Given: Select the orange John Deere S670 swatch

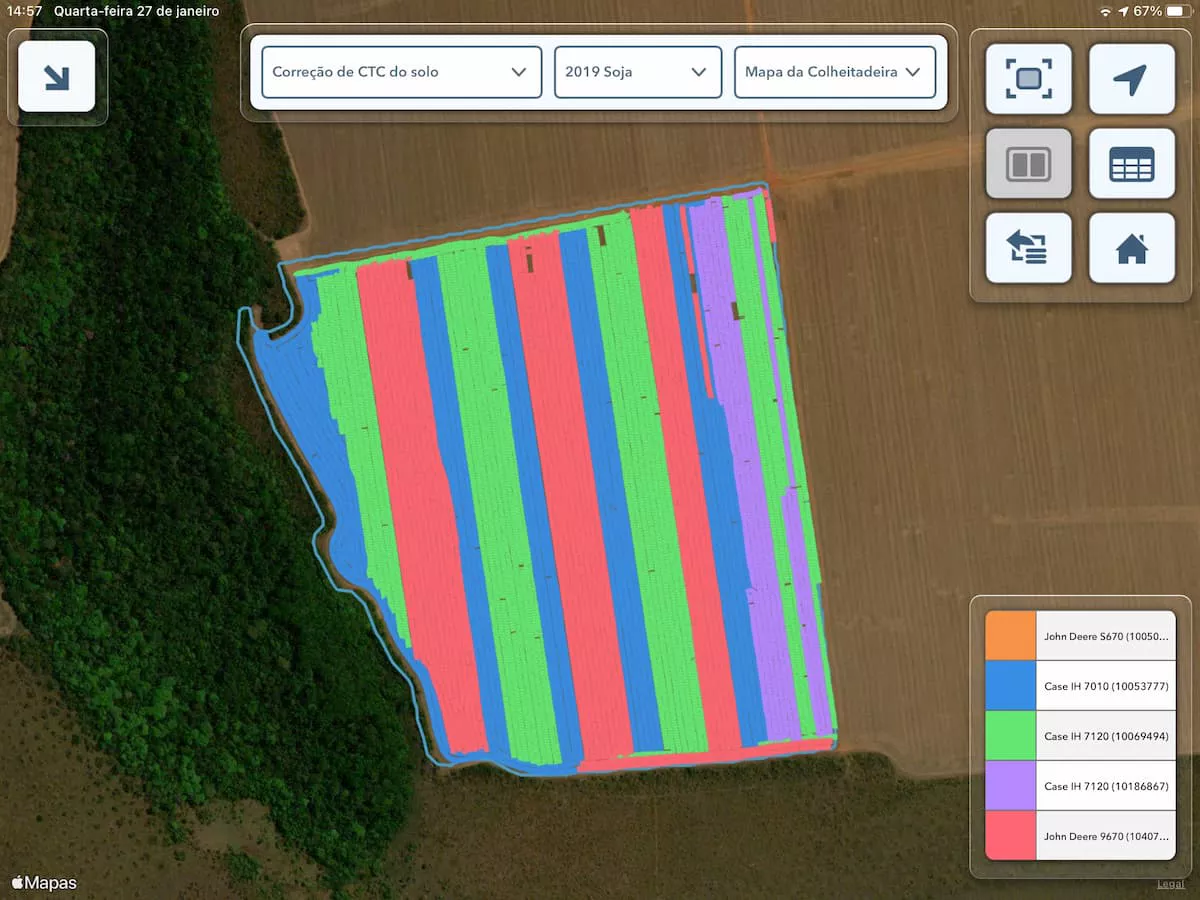Looking at the screenshot, I should coord(1010,635).
